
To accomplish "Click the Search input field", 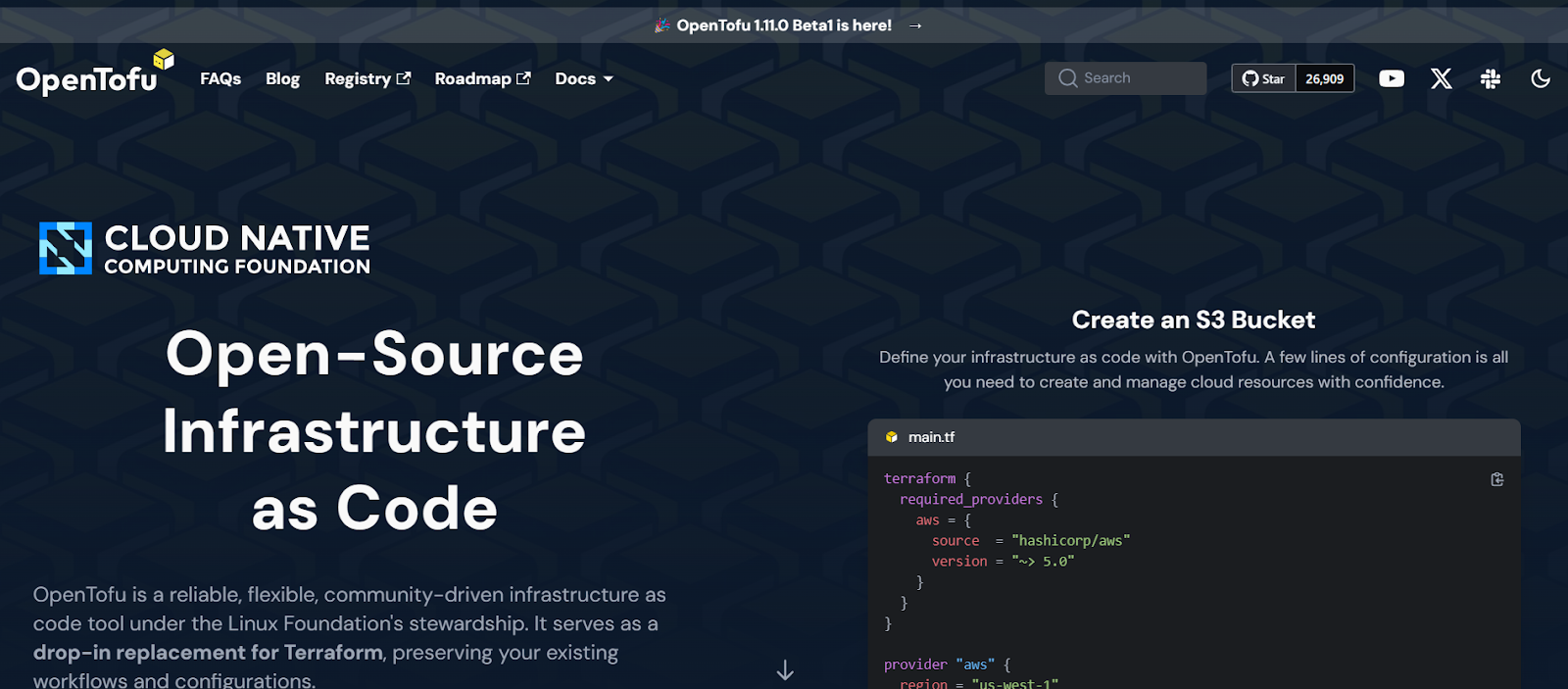I will (1125, 78).
